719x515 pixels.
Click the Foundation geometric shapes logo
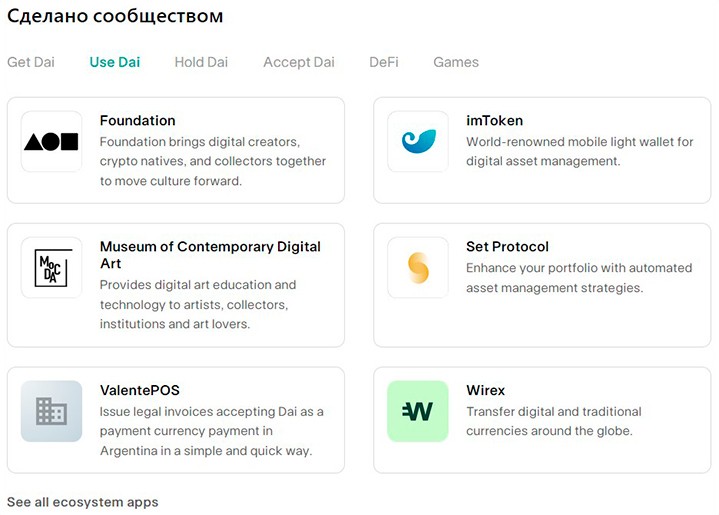pyautogui.click(x=51, y=141)
